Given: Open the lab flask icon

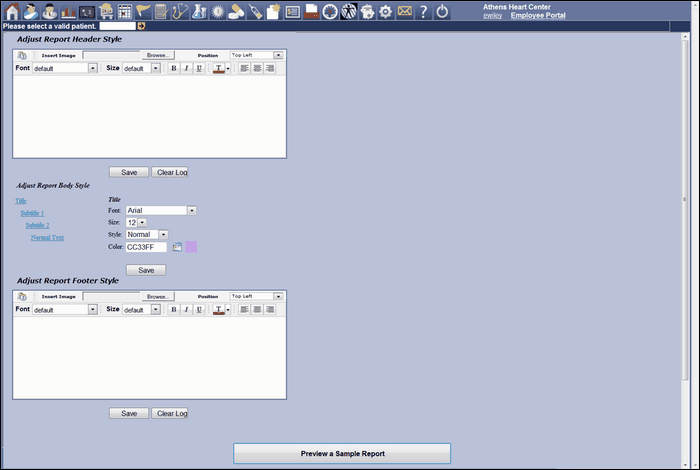Looking at the screenshot, I should (199, 12).
